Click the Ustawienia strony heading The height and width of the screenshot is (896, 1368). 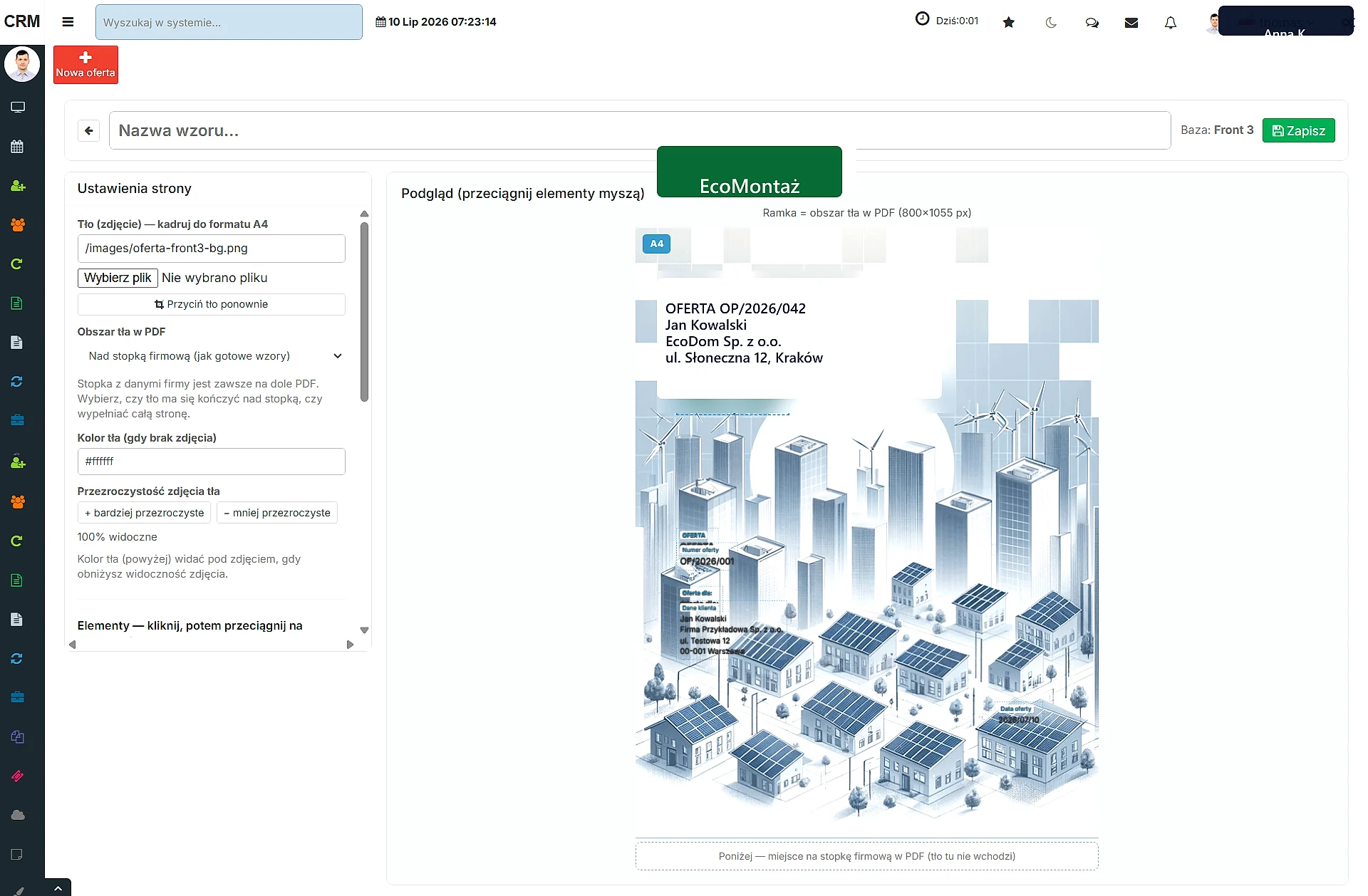click(135, 189)
